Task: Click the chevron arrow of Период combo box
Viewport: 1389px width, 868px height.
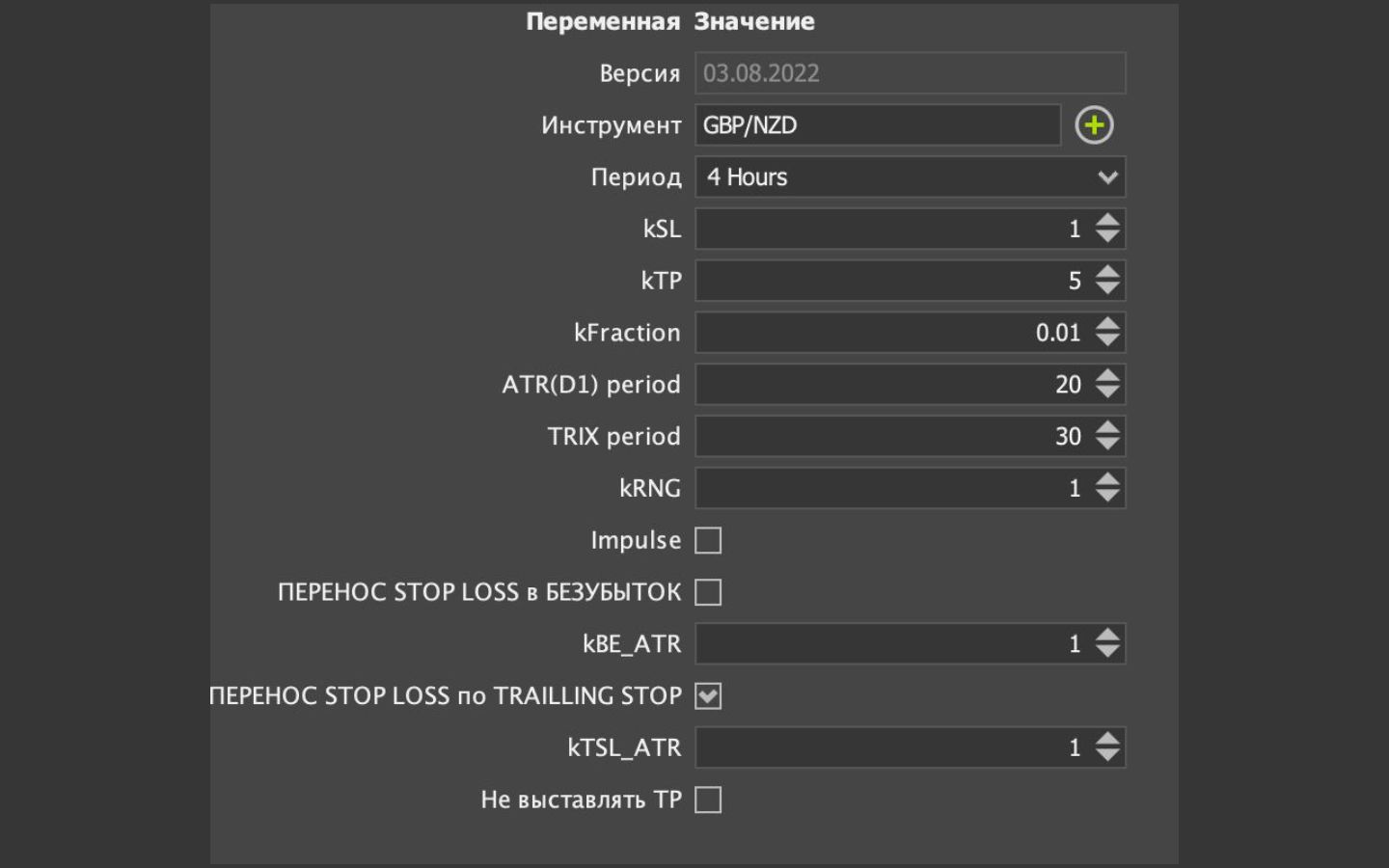Action: (1107, 177)
